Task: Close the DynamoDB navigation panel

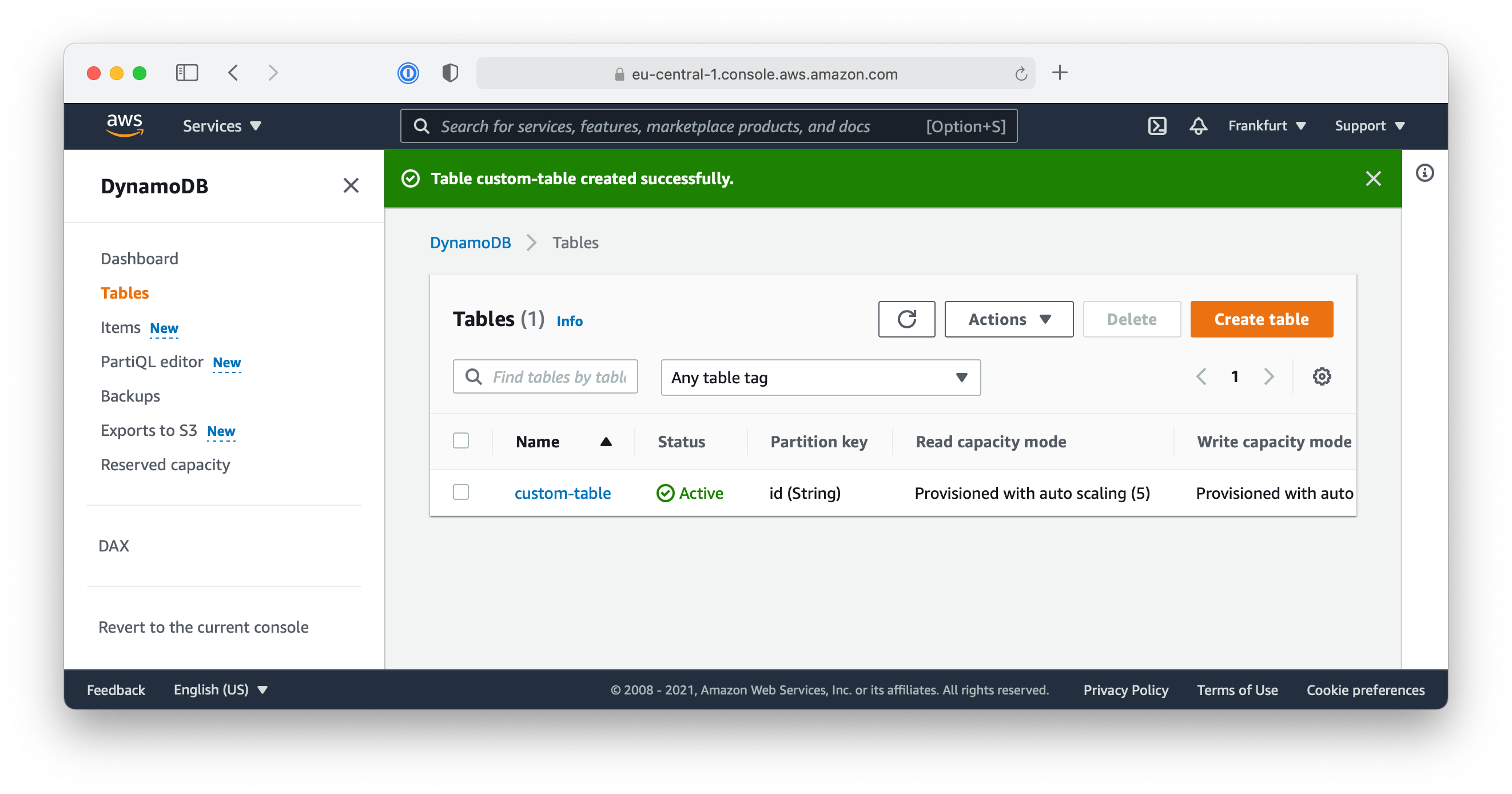Action: click(351, 185)
